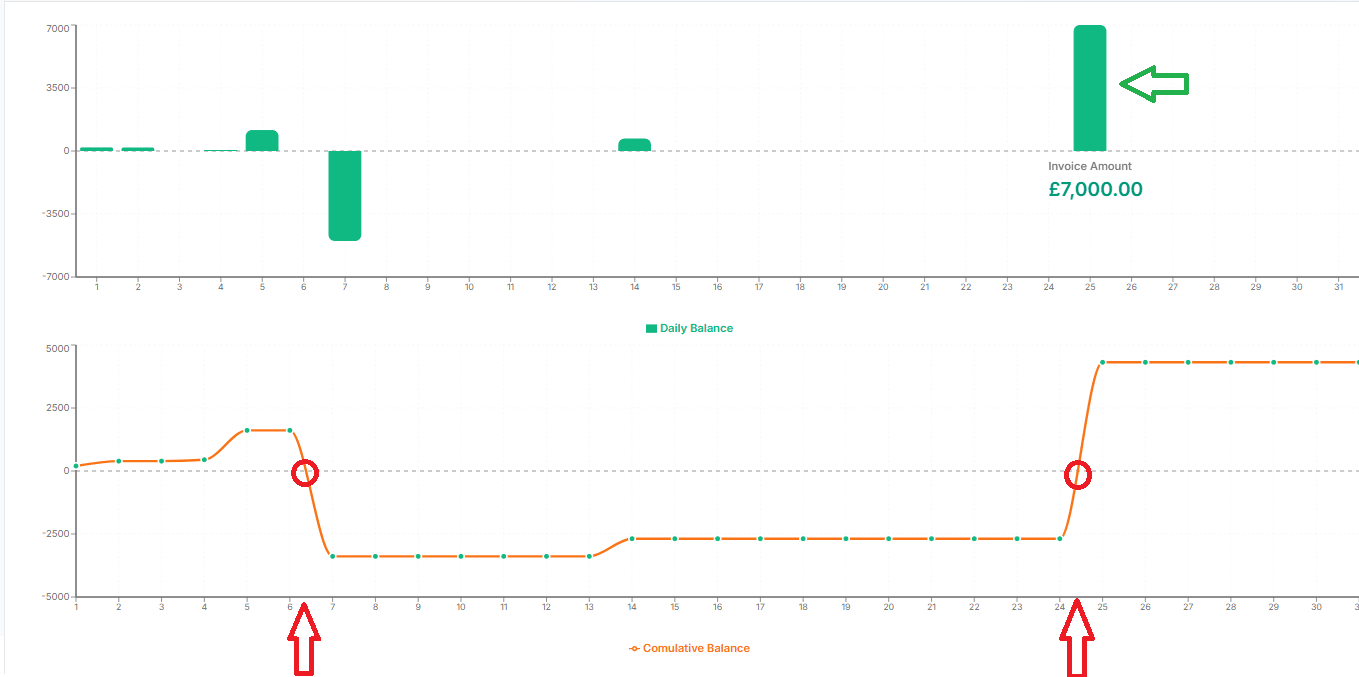Select the cumulative line point at day 24
The width and height of the screenshot is (1359, 677).
(x=1060, y=538)
